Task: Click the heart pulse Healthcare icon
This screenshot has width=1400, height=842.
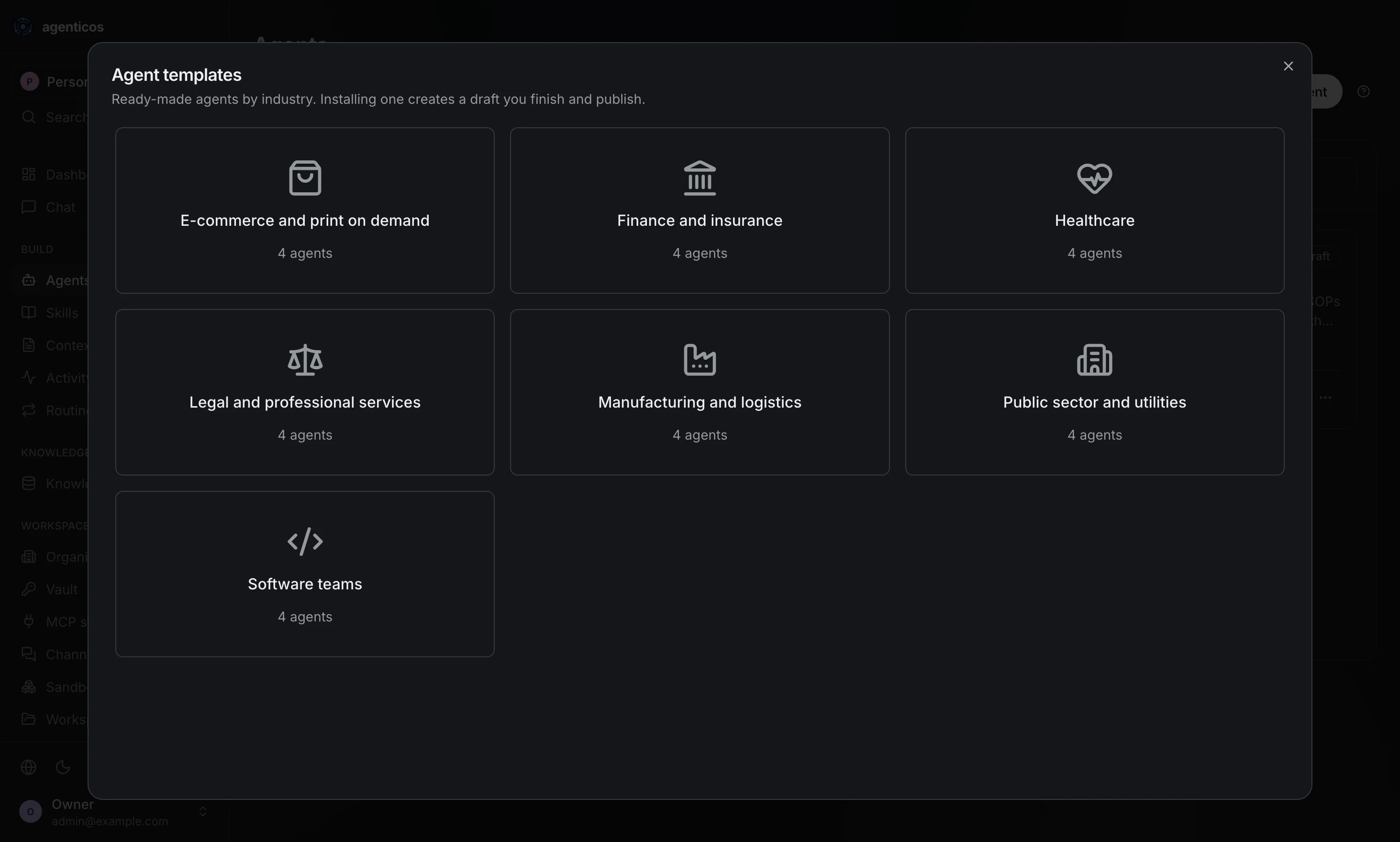Action: coord(1095,178)
